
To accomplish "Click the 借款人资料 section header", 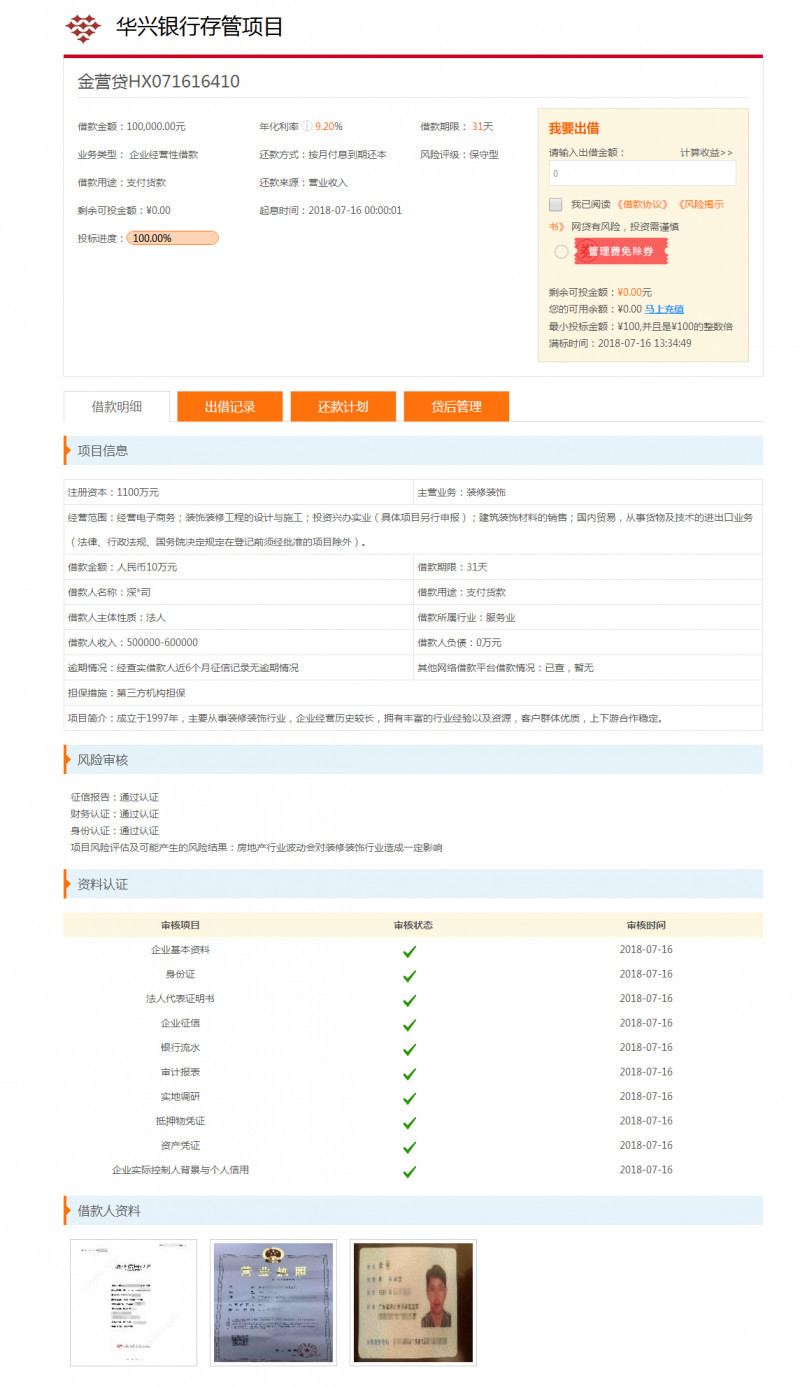I will point(413,1211).
